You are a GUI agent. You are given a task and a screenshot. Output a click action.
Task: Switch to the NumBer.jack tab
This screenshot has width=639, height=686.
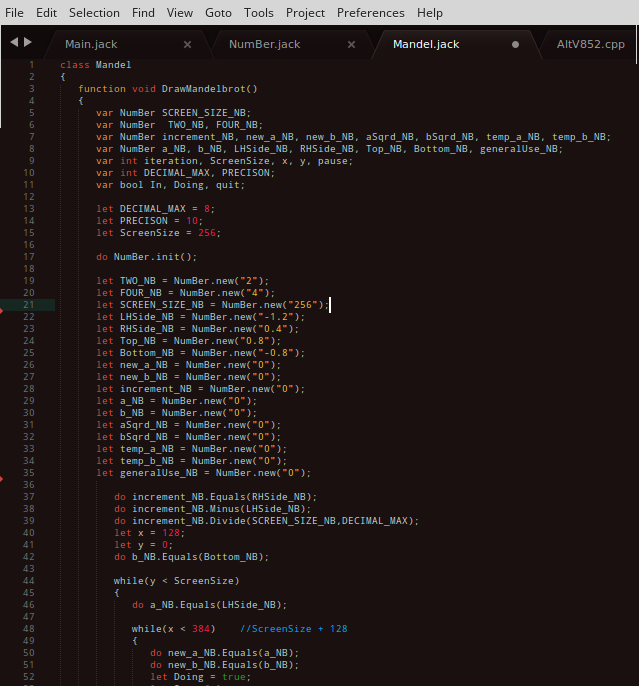point(264,45)
